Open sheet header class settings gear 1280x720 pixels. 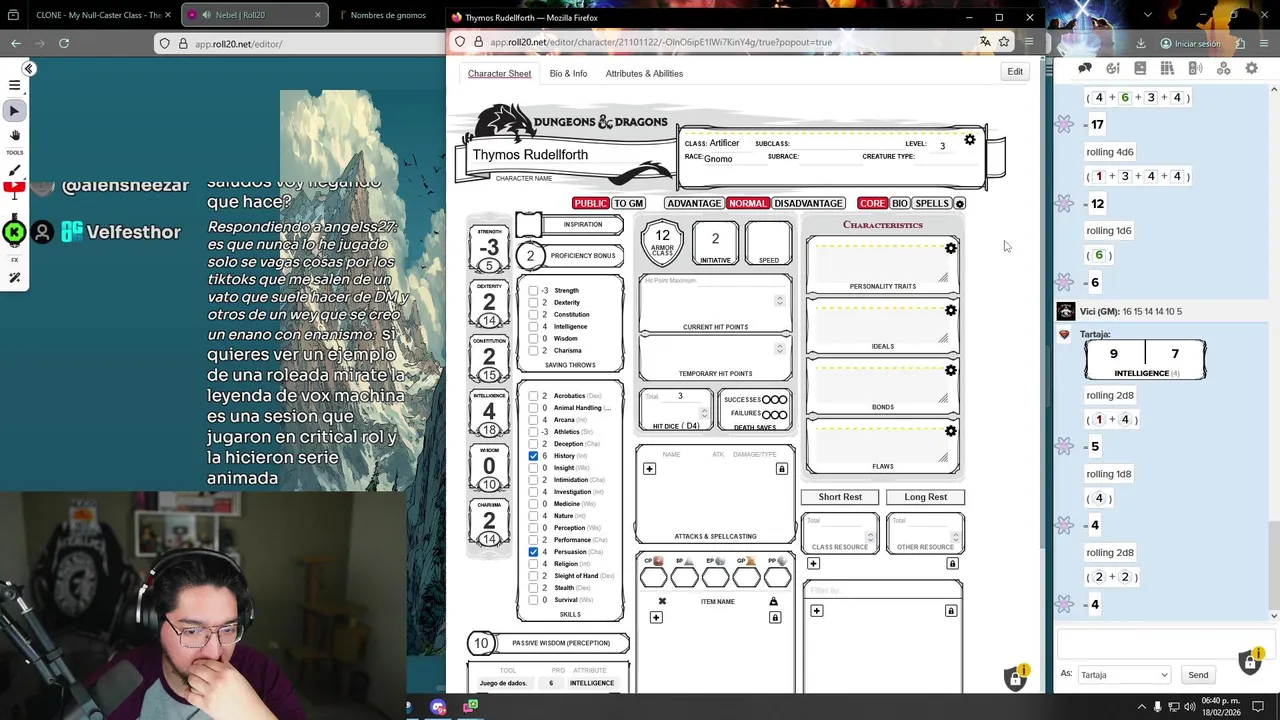969,140
